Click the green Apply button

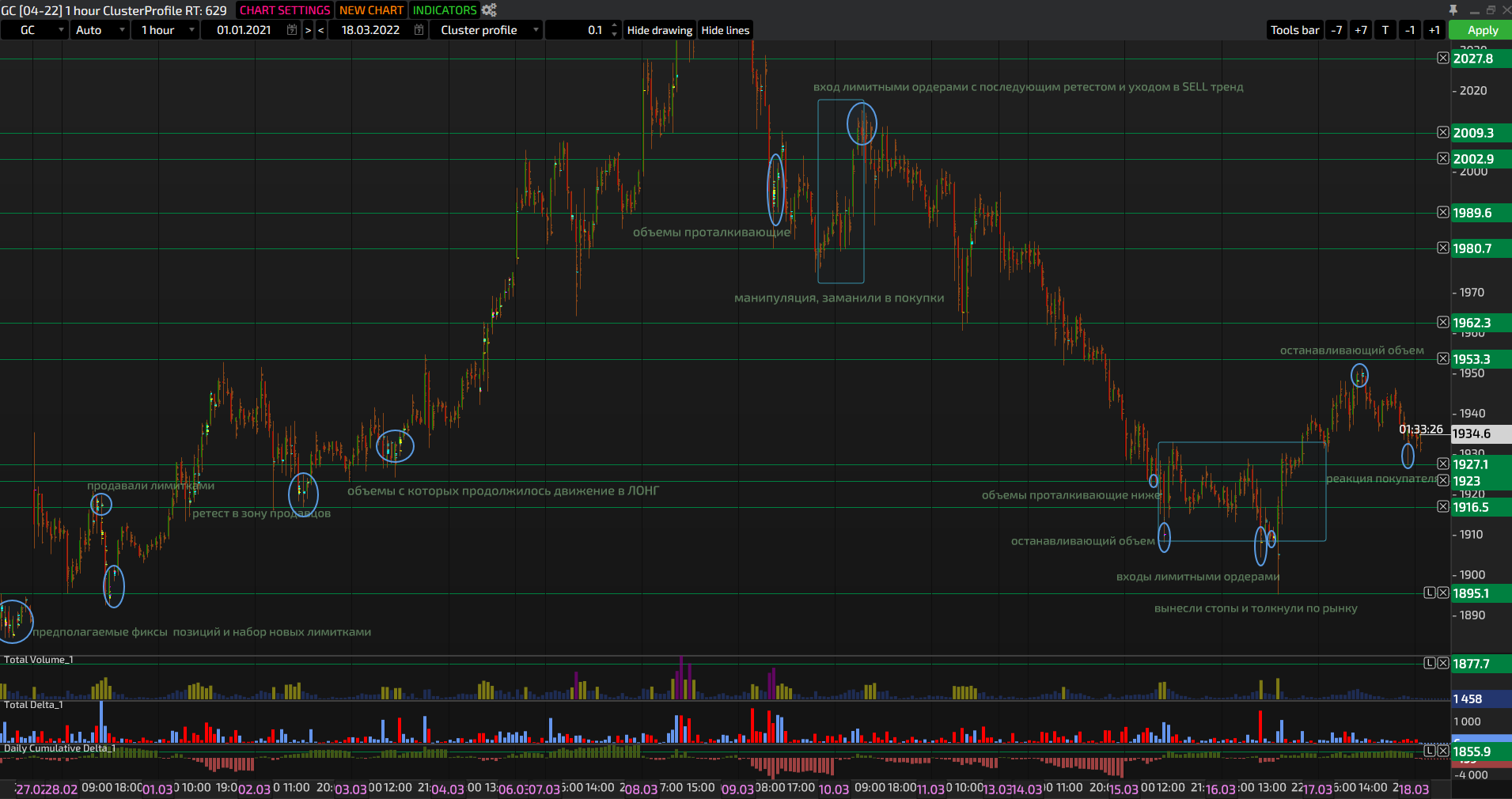tap(1481, 30)
